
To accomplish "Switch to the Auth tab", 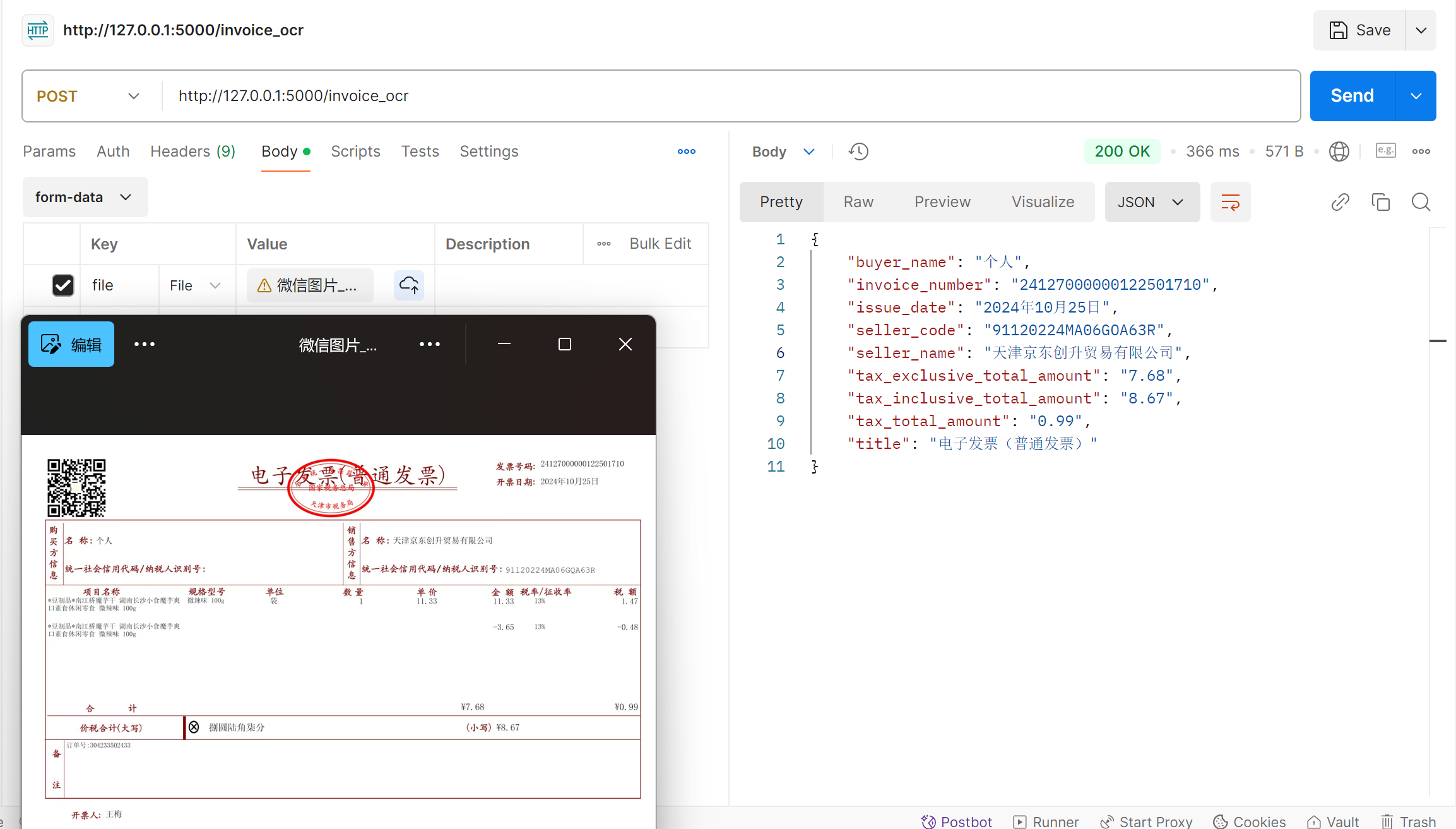I will pos(113,152).
